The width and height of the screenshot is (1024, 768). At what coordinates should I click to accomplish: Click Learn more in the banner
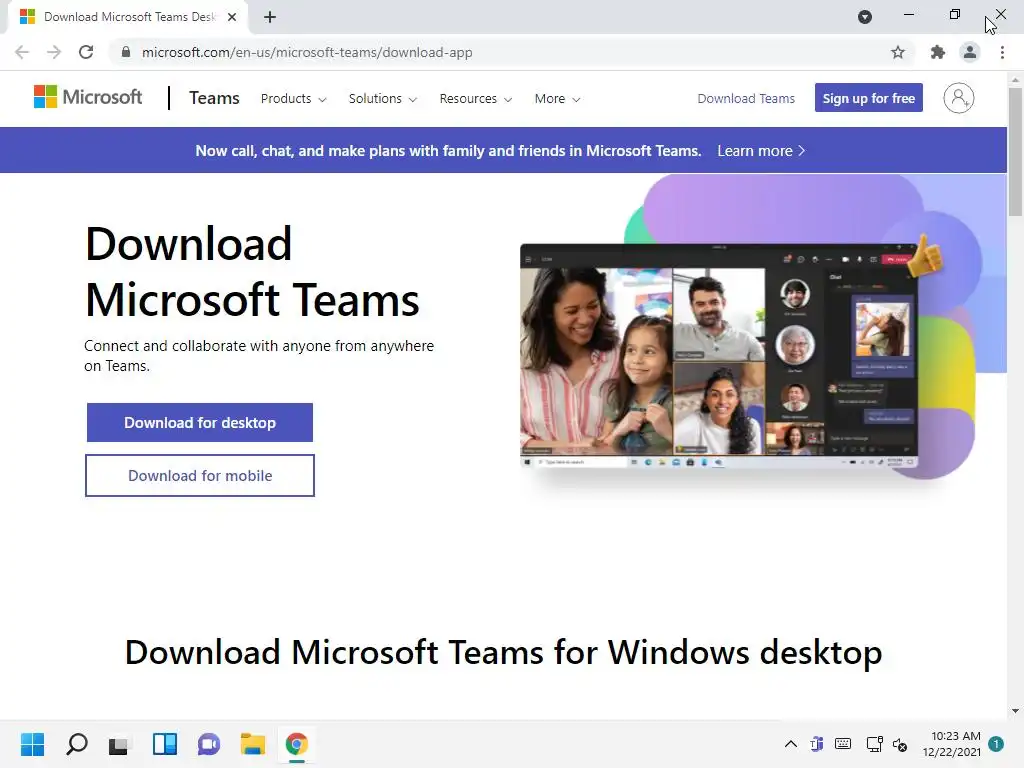pyautogui.click(x=761, y=151)
